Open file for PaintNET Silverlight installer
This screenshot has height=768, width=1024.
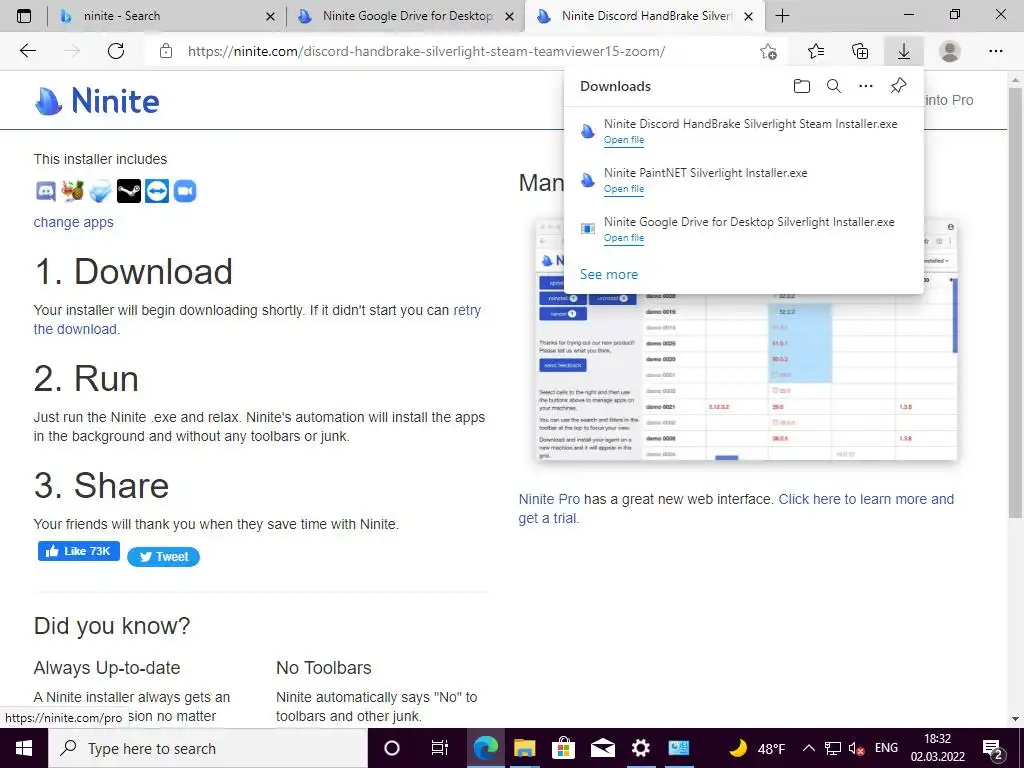coord(624,189)
